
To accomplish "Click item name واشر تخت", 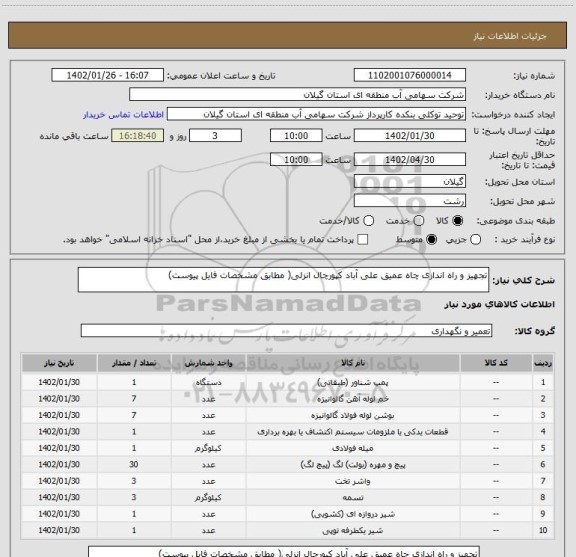I will 353,481.
